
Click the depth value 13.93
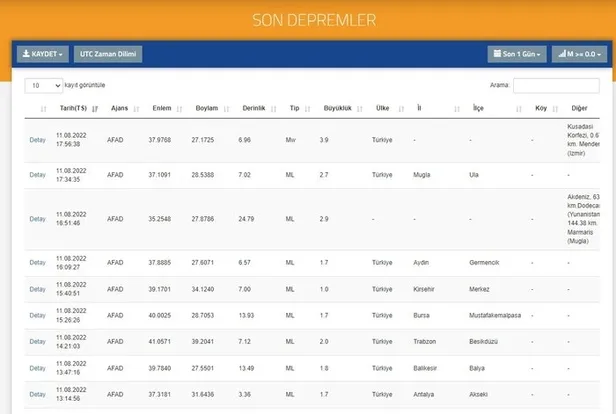pyautogui.click(x=246, y=315)
